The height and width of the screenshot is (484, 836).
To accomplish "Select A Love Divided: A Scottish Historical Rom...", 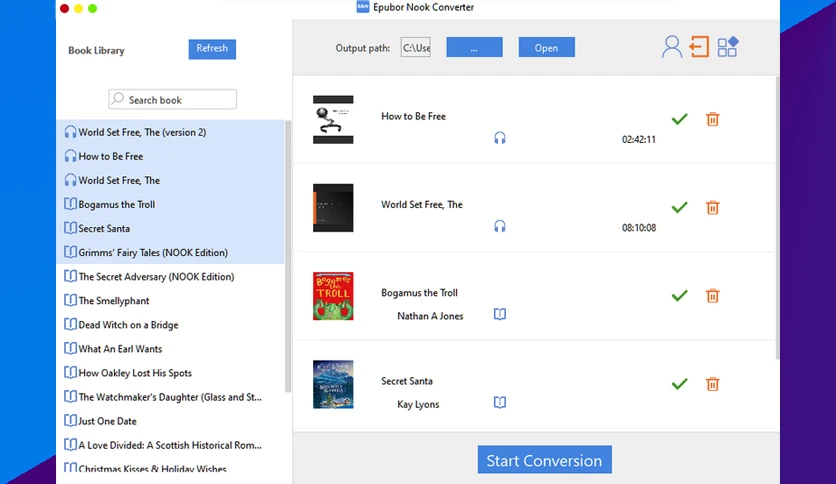I will tap(170, 445).
